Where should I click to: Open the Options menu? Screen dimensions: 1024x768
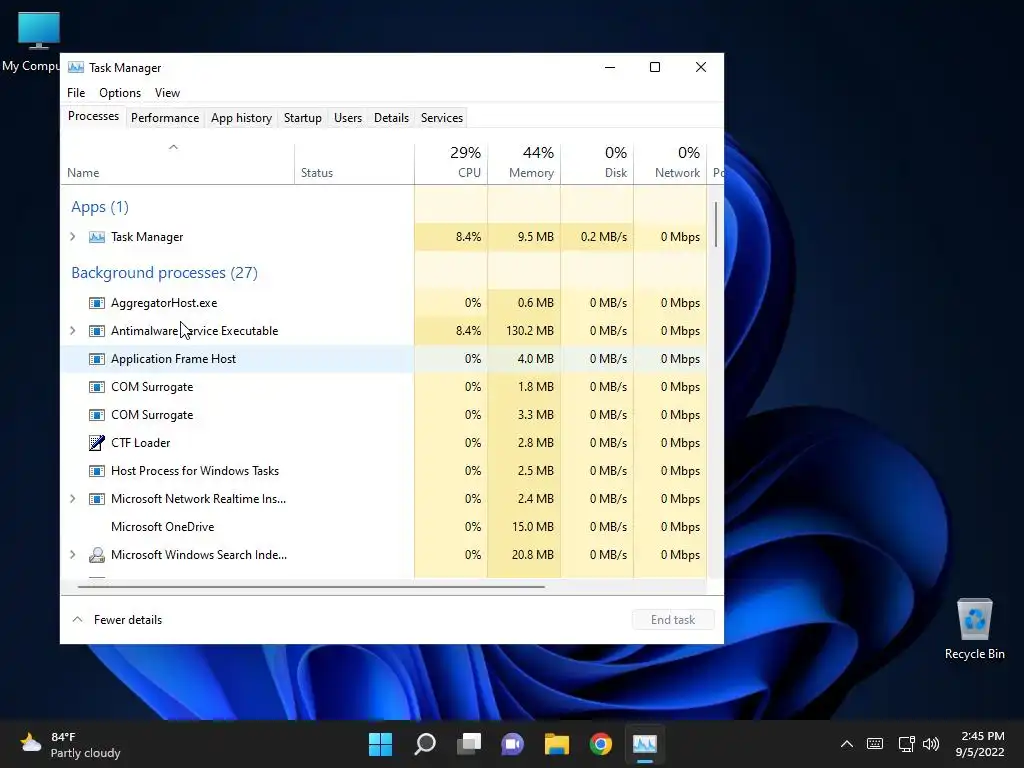tap(120, 93)
